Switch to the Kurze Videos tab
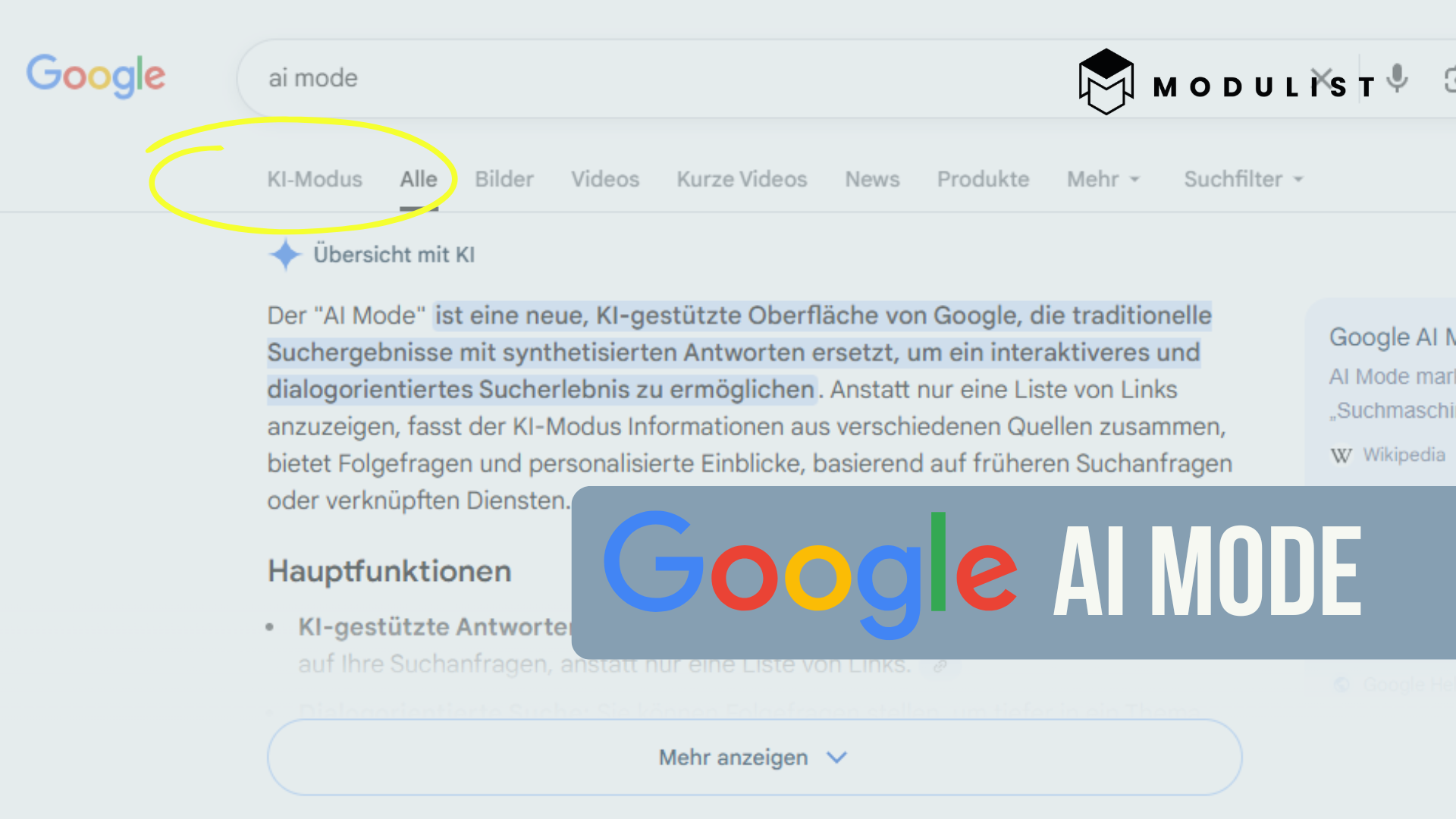This screenshot has height=819, width=1456. pyautogui.click(x=741, y=180)
